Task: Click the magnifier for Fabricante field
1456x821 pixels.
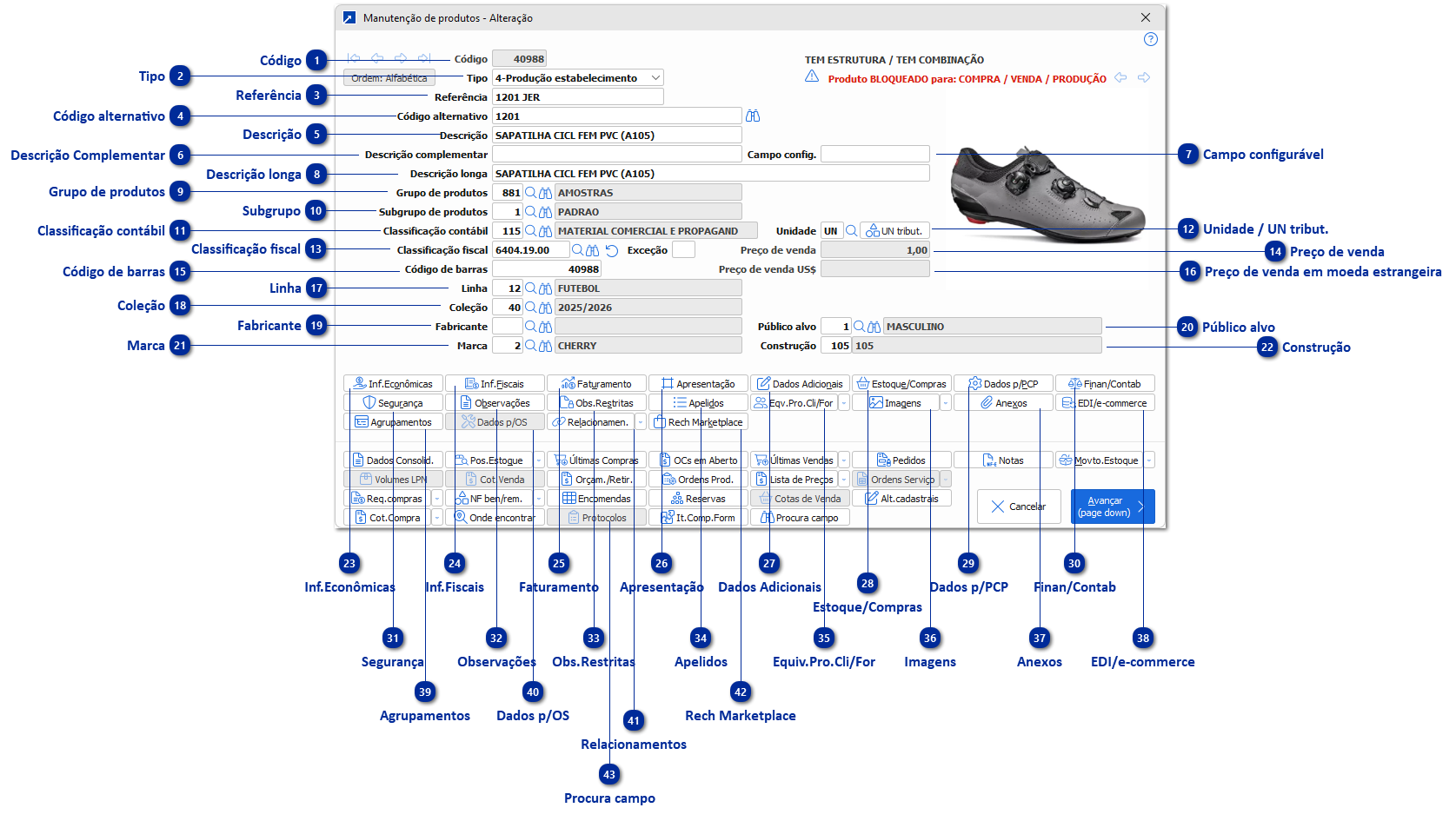Action: (531, 327)
